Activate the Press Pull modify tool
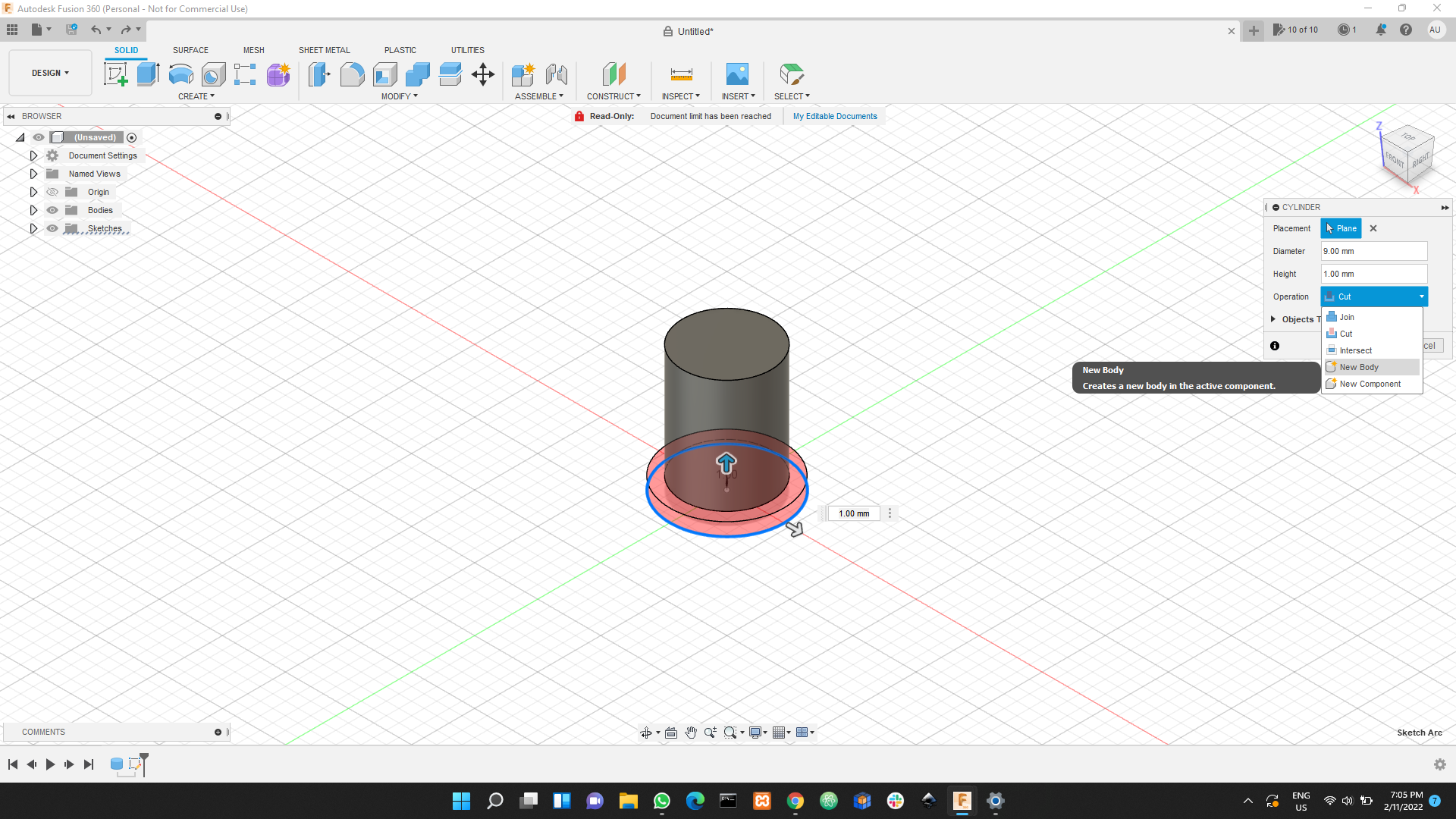Screen dimensions: 1456x819 tap(319, 75)
